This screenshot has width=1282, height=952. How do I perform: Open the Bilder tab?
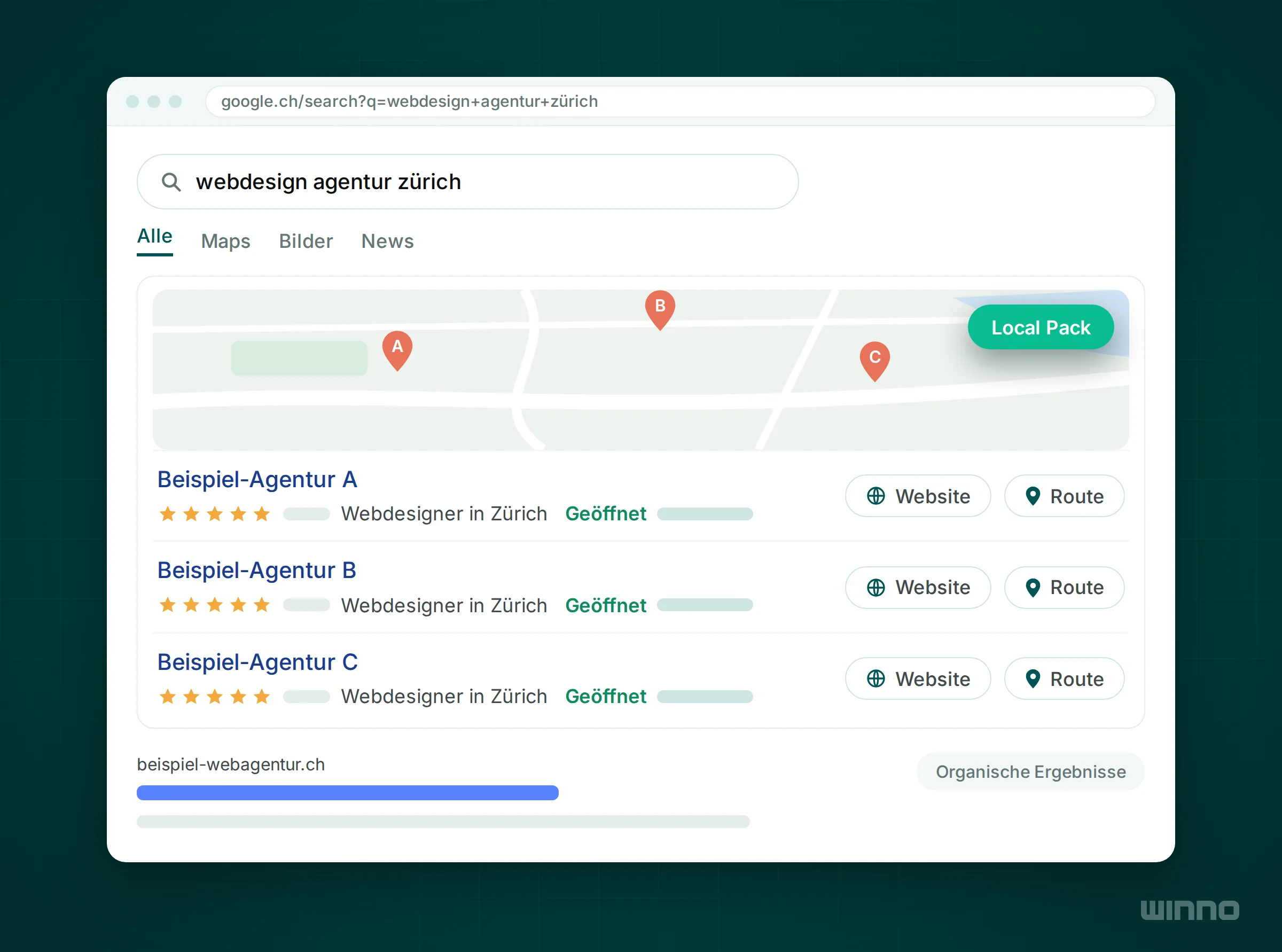[306, 241]
